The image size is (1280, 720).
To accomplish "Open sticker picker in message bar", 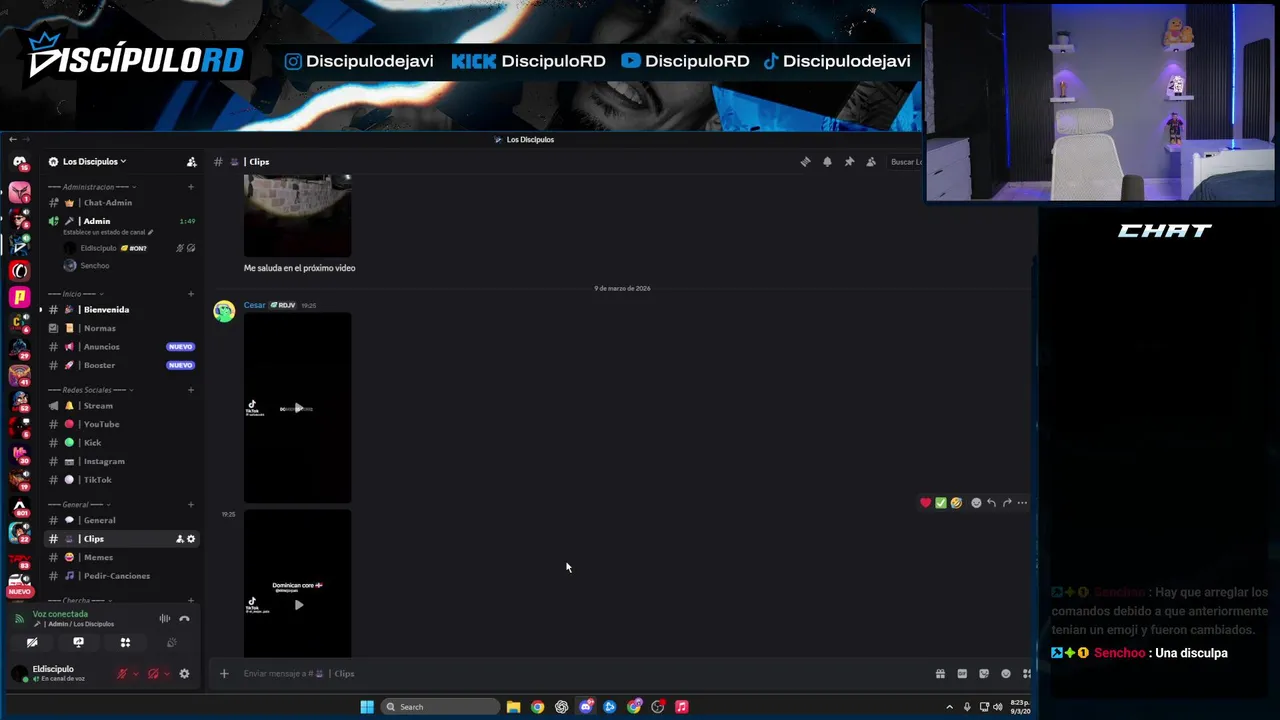I will 984,674.
